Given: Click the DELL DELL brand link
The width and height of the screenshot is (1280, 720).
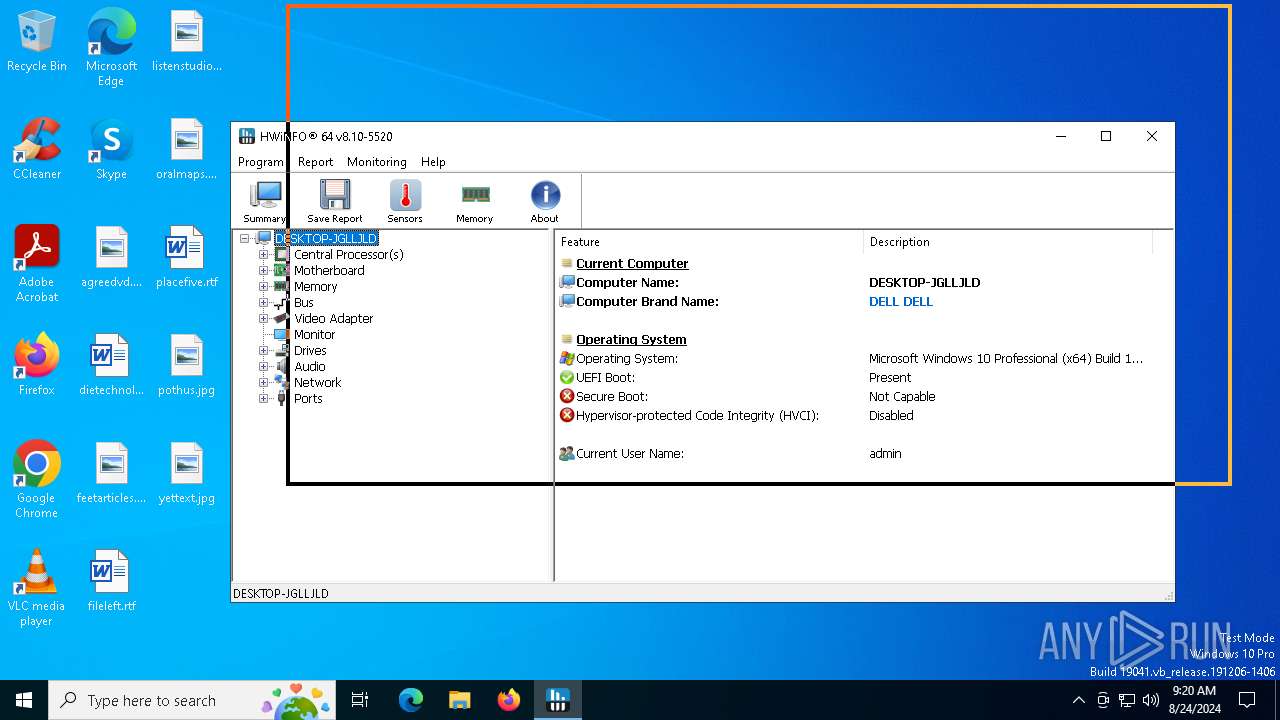Looking at the screenshot, I should point(900,302).
